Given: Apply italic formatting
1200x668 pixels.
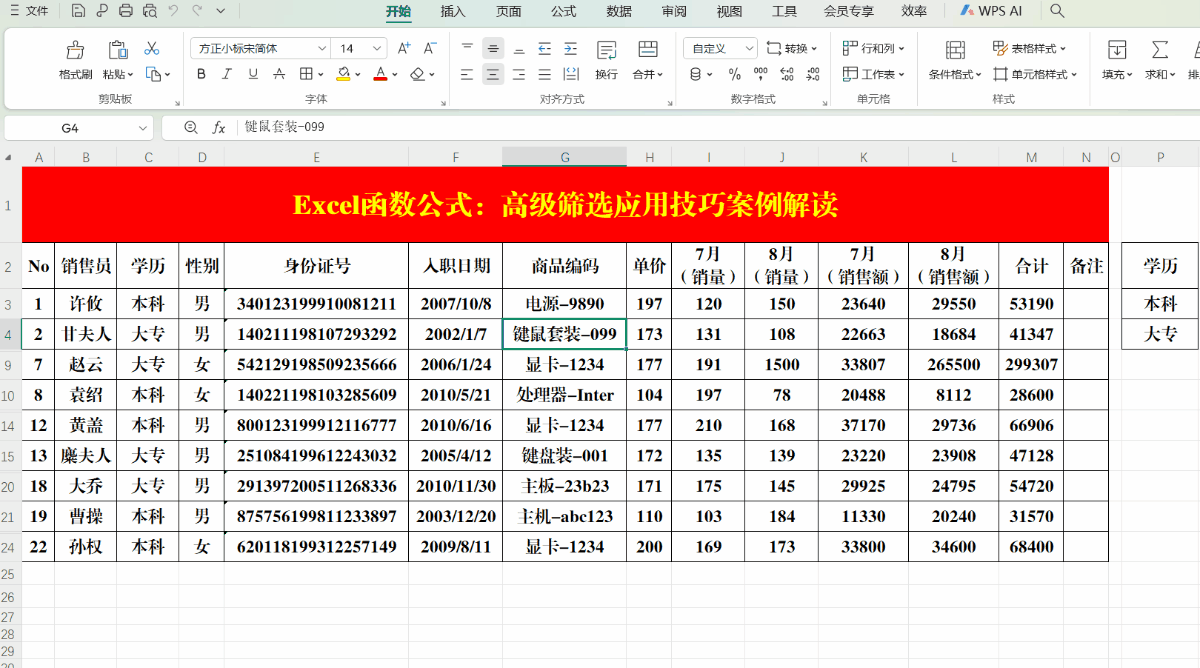Looking at the screenshot, I should tap(225, 74).
